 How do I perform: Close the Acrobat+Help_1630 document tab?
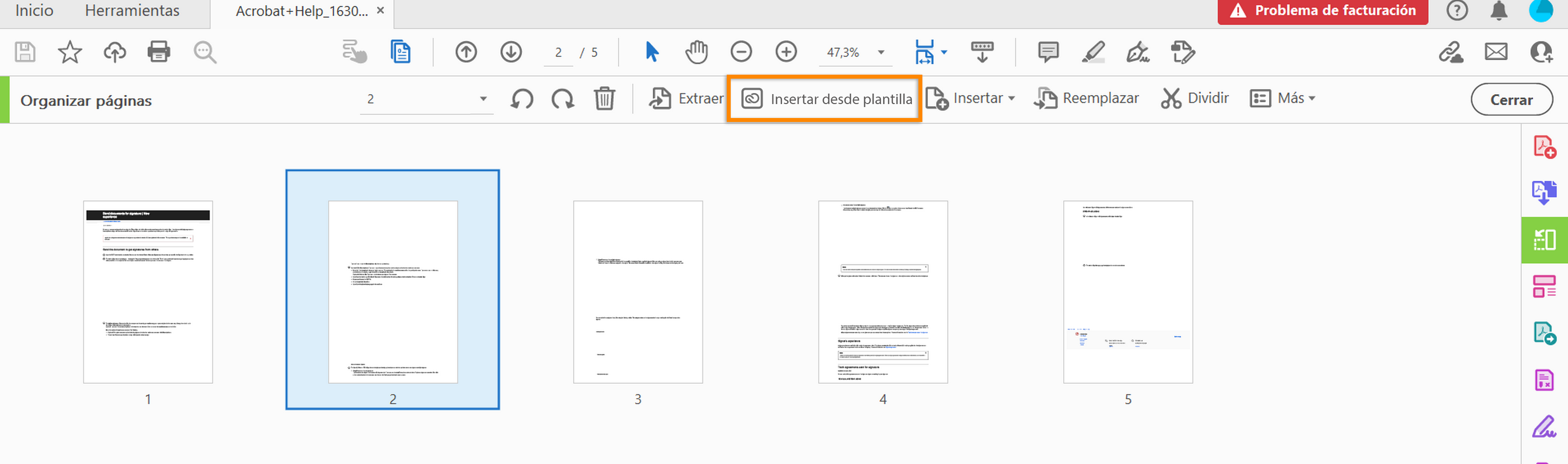380,10
